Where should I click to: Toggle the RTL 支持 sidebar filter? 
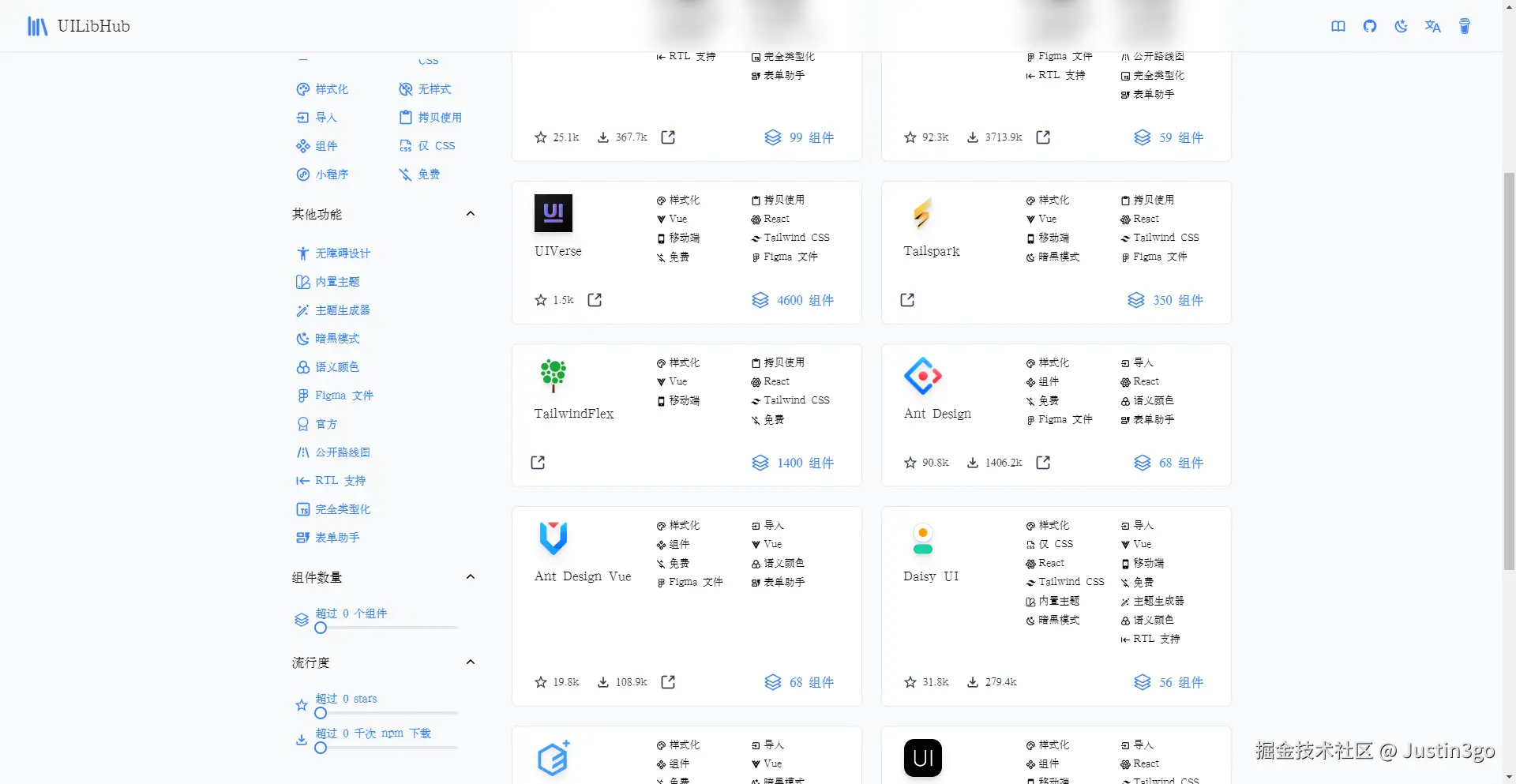click(x=331, y=481)
